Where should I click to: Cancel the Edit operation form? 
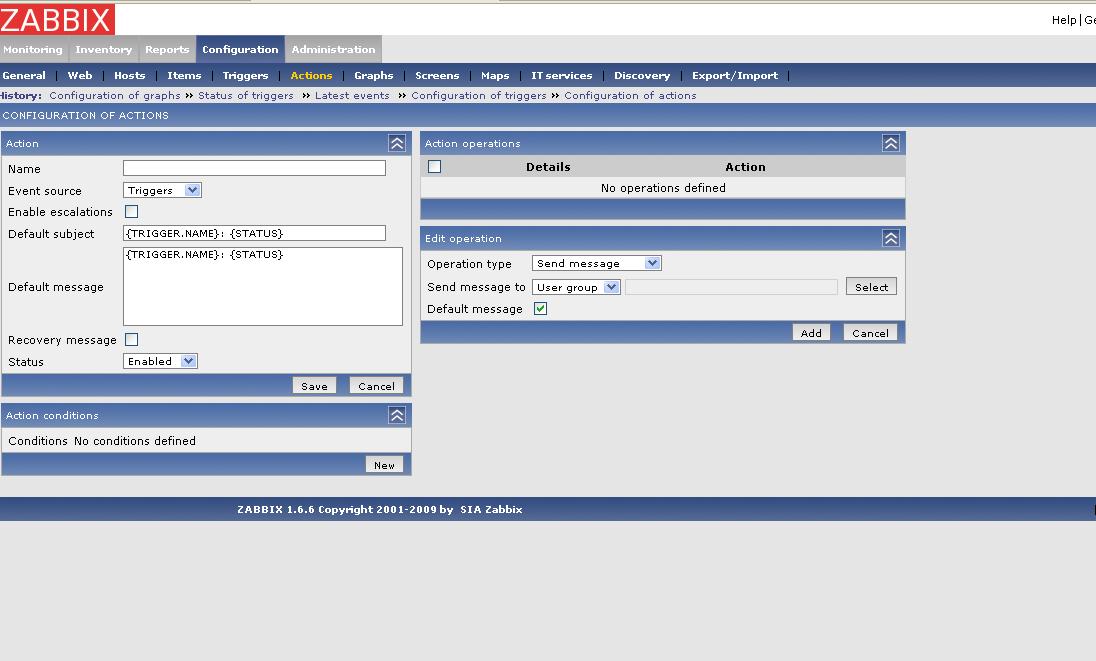coord(870,333)
